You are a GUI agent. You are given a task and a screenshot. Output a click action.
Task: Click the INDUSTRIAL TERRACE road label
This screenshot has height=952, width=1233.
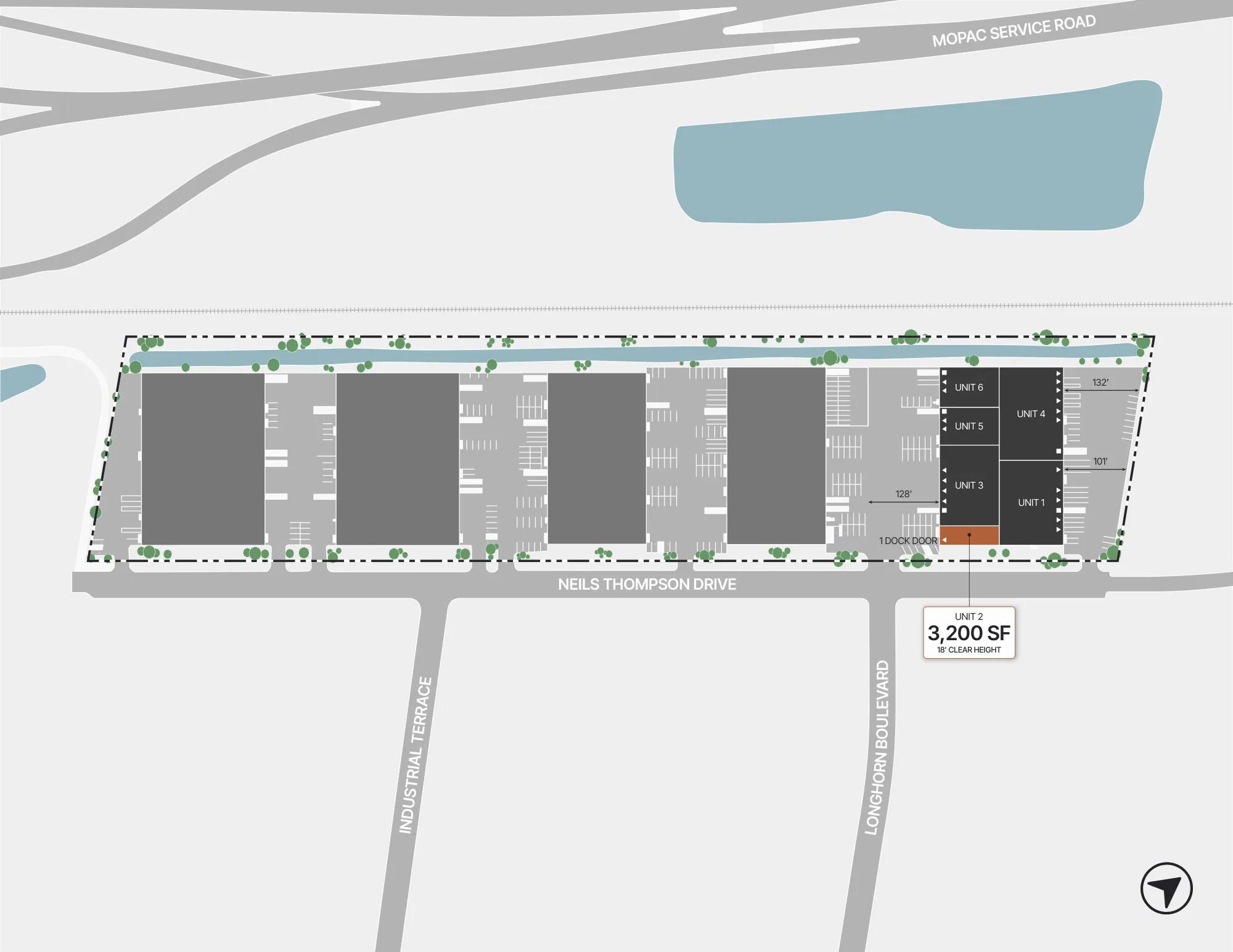pos(416,755)
